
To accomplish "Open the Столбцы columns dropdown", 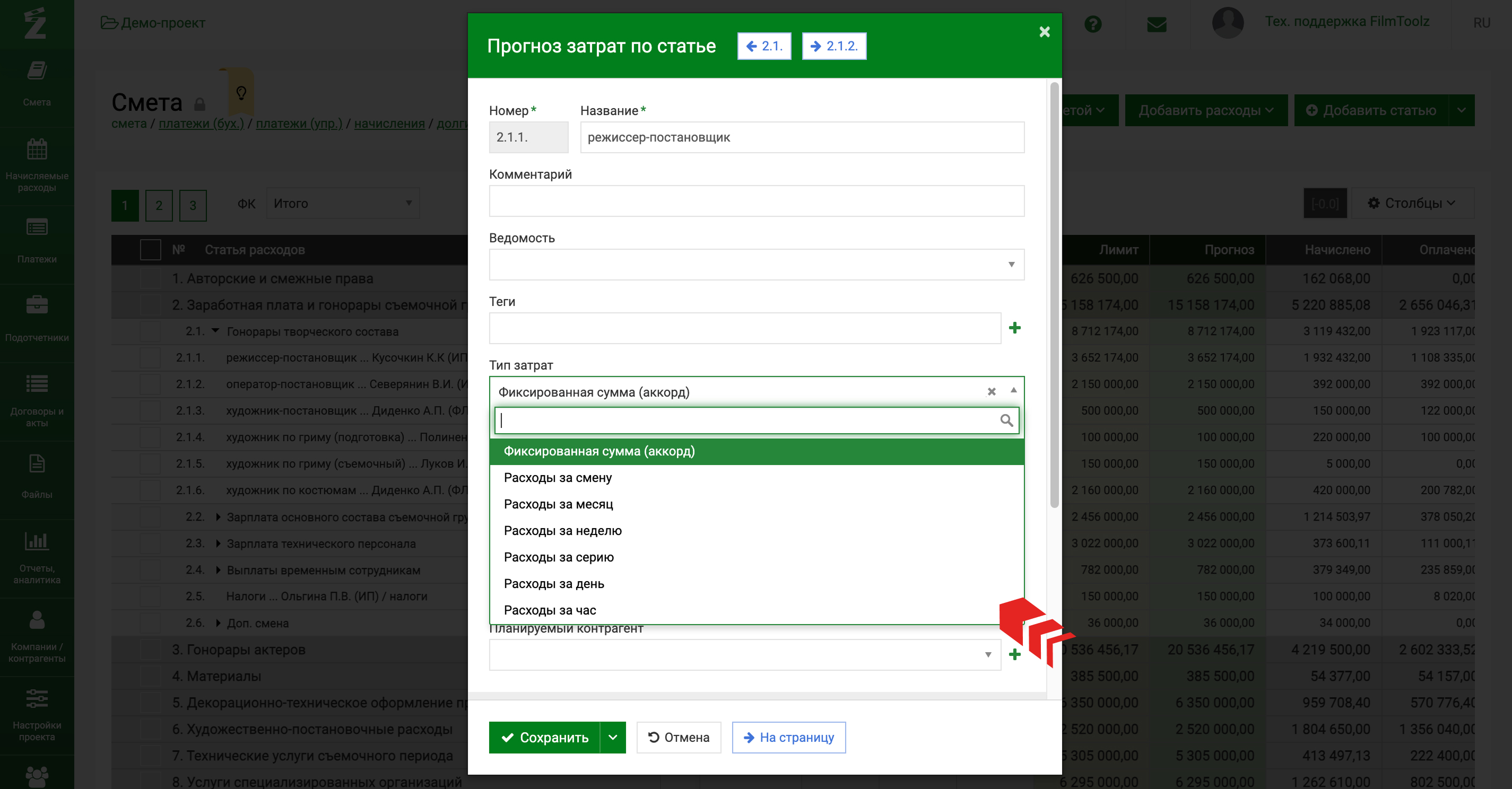I will click(1412, 203).
